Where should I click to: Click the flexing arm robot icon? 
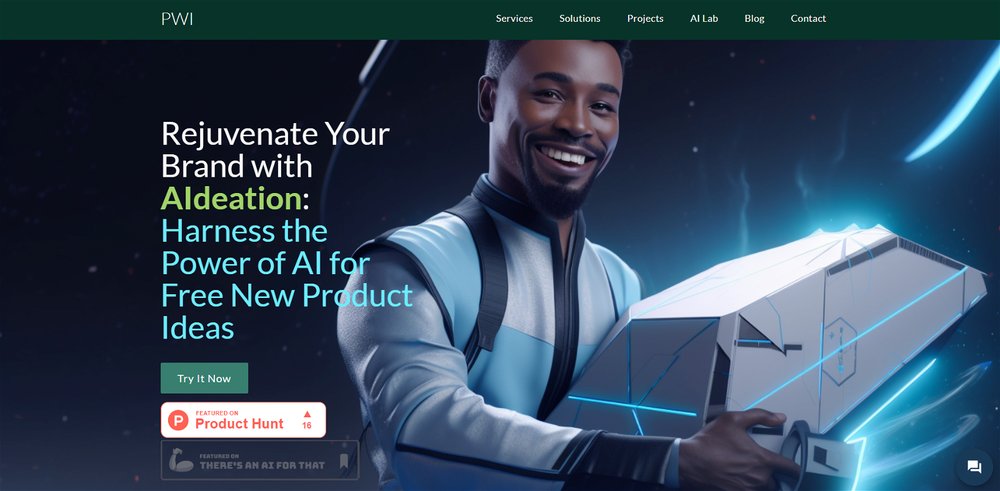click(x=181, y=460)
